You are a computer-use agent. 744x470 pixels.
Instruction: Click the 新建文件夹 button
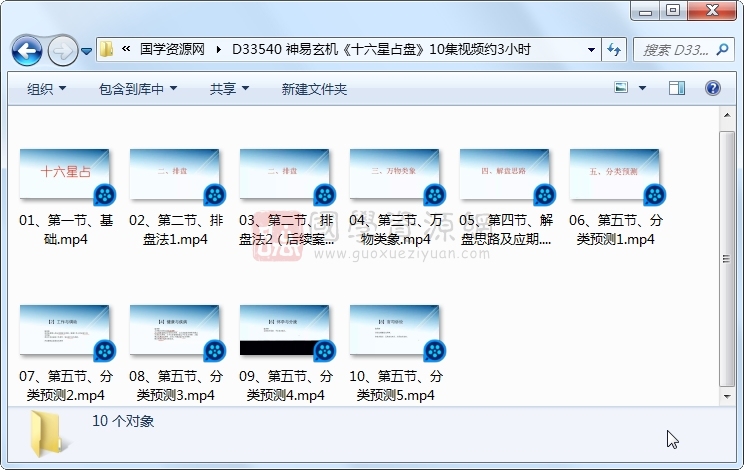(314, 89)
